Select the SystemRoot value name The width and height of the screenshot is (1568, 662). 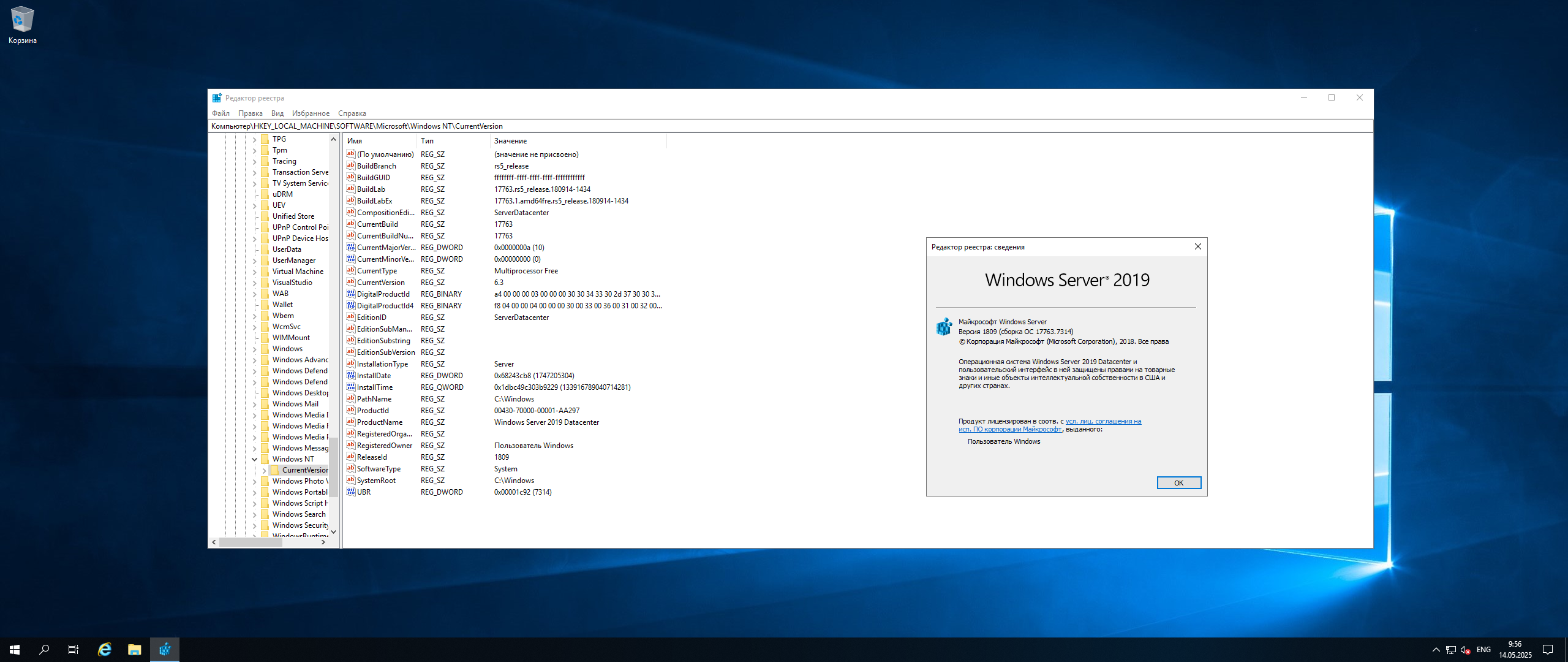point(376,480)
